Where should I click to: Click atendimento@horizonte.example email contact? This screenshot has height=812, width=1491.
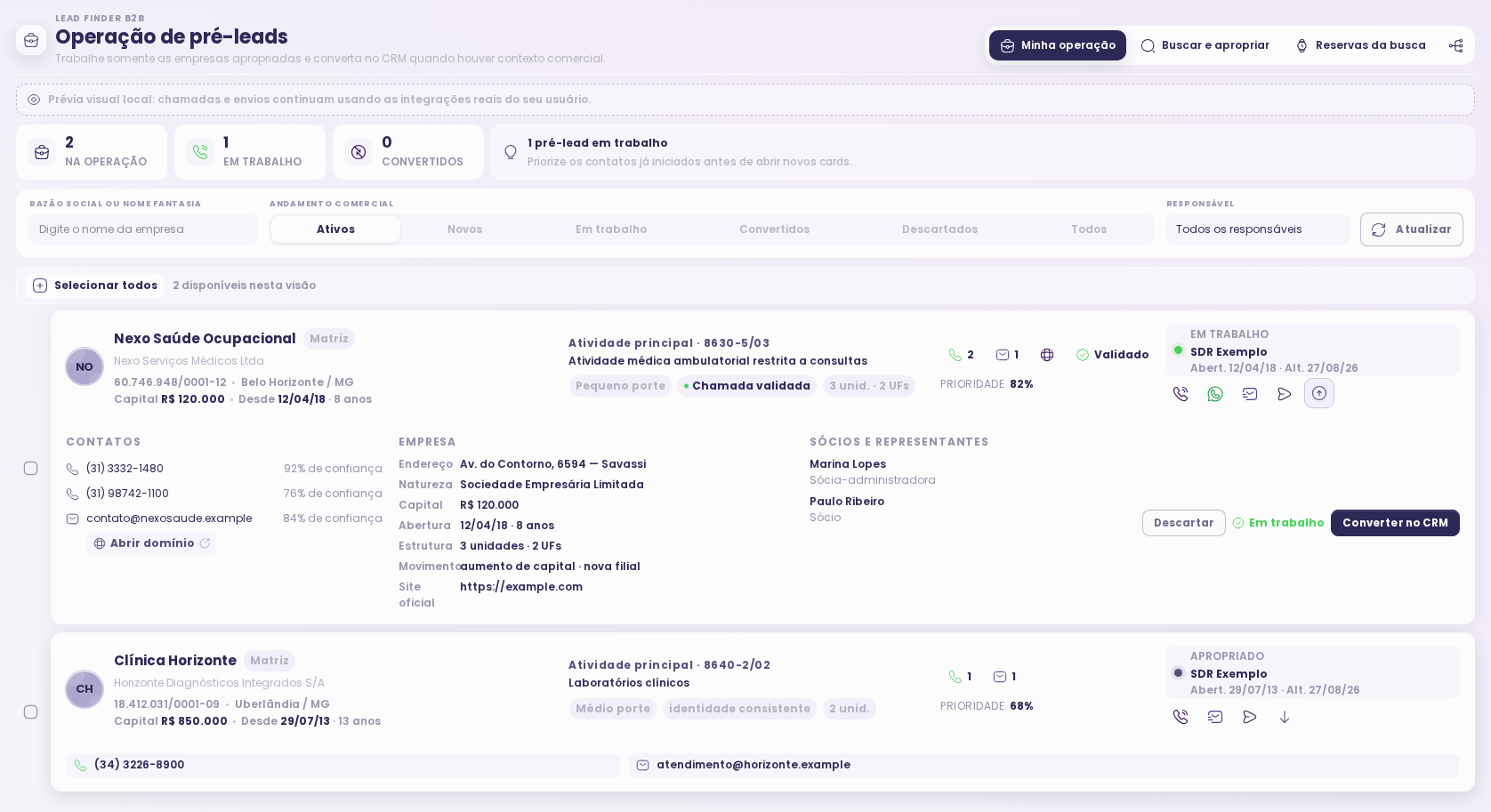(x=1044, y=765)
